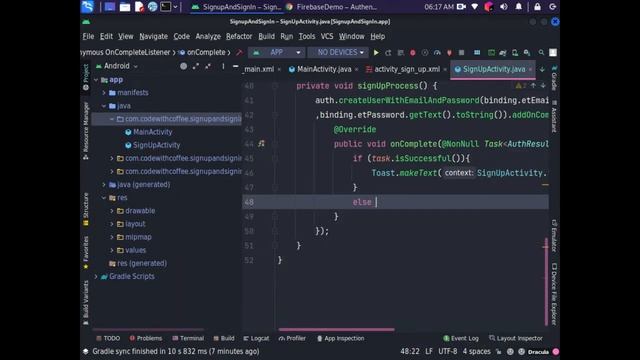
Task: Click the Stop square icon in the toolbar
Action: 462,53
